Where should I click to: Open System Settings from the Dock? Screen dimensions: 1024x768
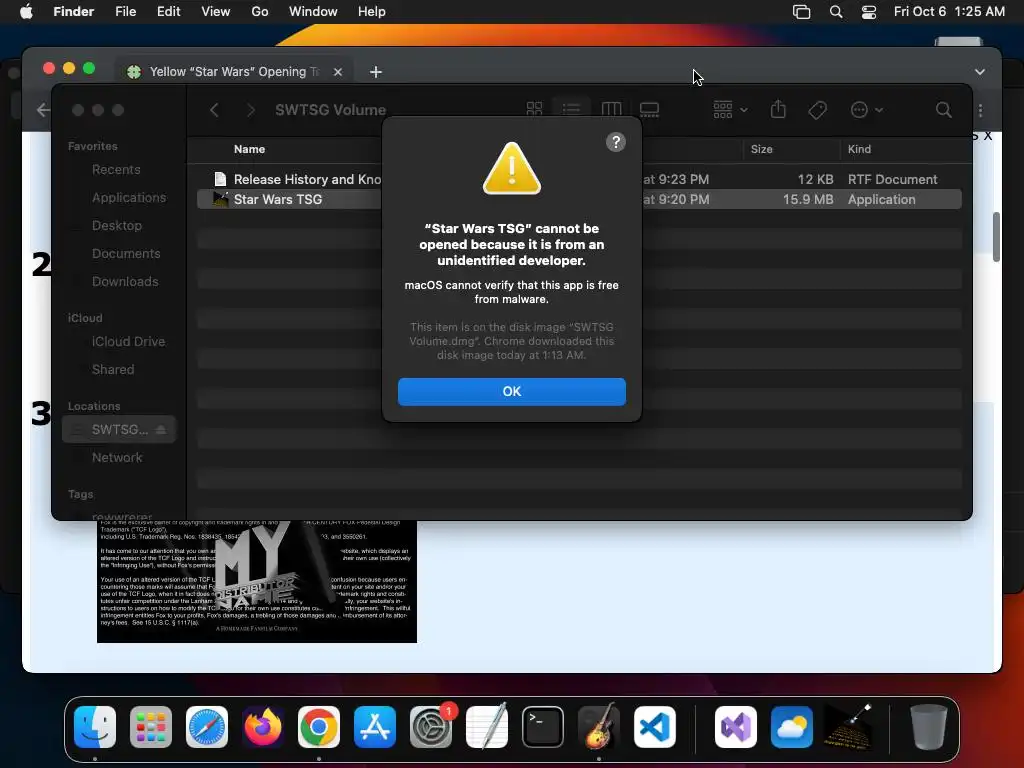tap(431, 727)
